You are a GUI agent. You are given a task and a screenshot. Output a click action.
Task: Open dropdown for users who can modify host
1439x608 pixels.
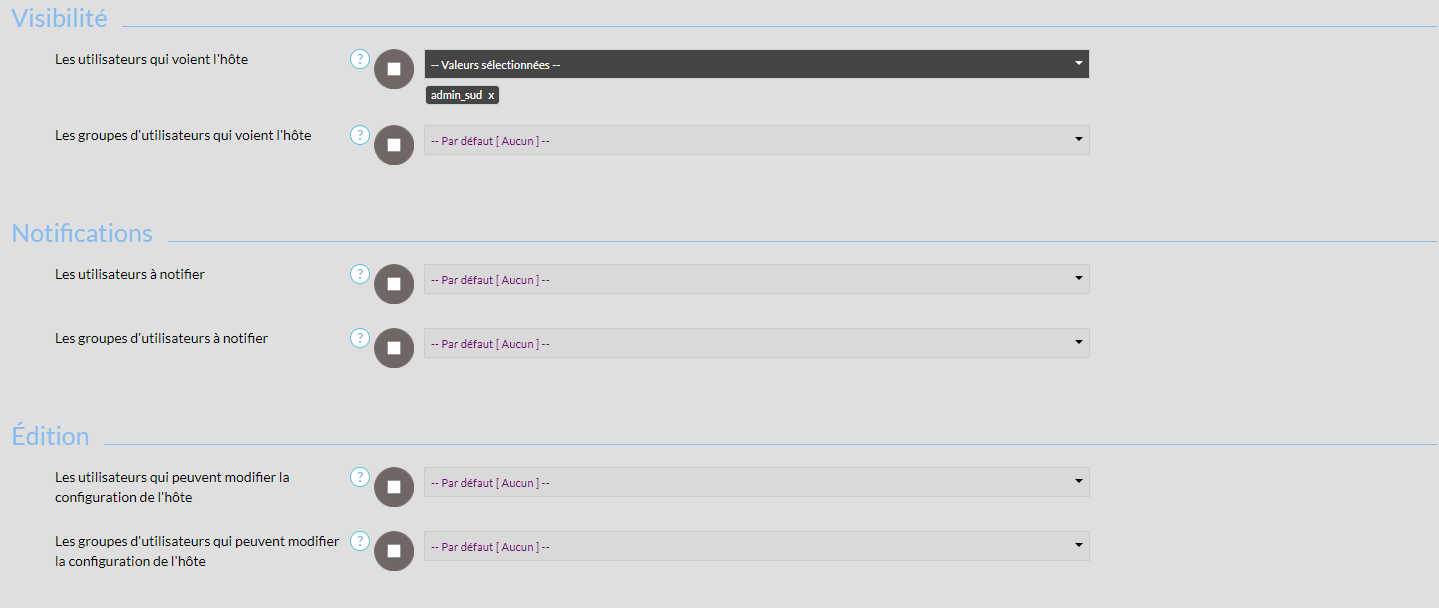point(756,482)
